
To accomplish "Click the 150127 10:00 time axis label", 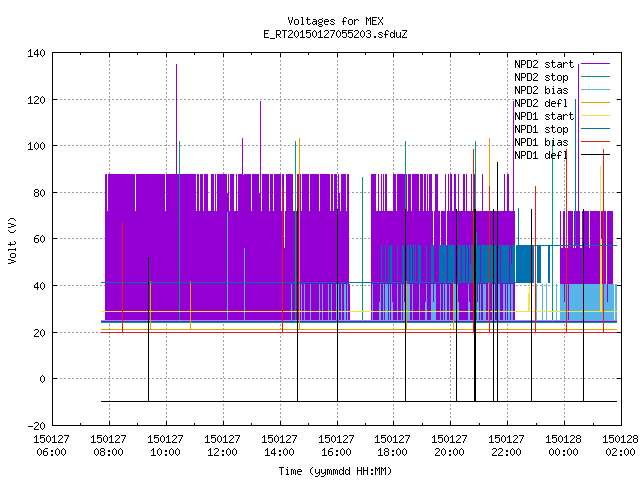I will tap(165, 446).
